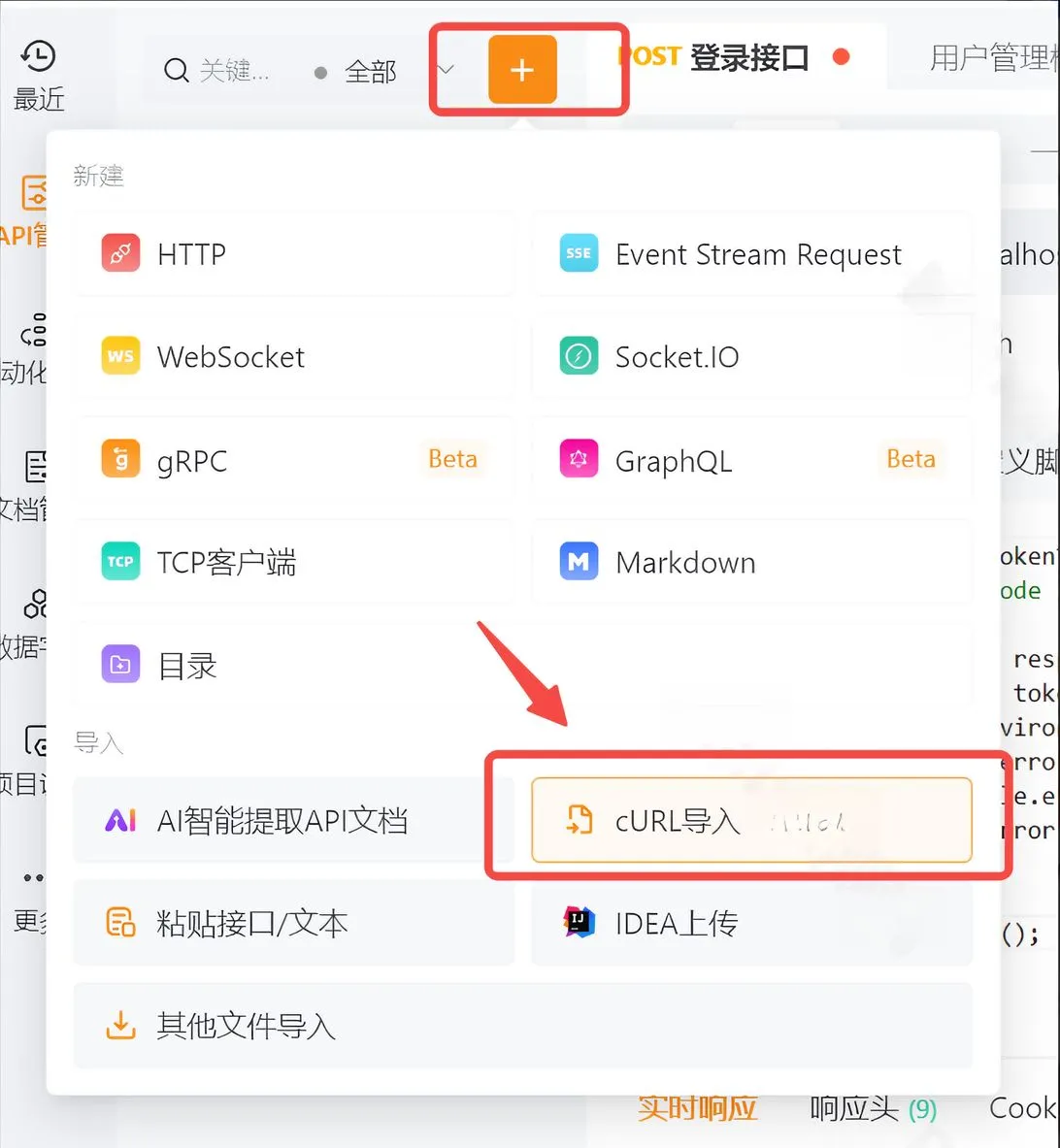
Task: Switch to POST 登录接口 tab
Action: click(x=734, y=57)
